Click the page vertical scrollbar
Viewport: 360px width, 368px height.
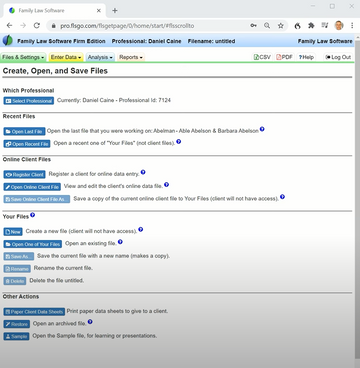tap(357, 200)
